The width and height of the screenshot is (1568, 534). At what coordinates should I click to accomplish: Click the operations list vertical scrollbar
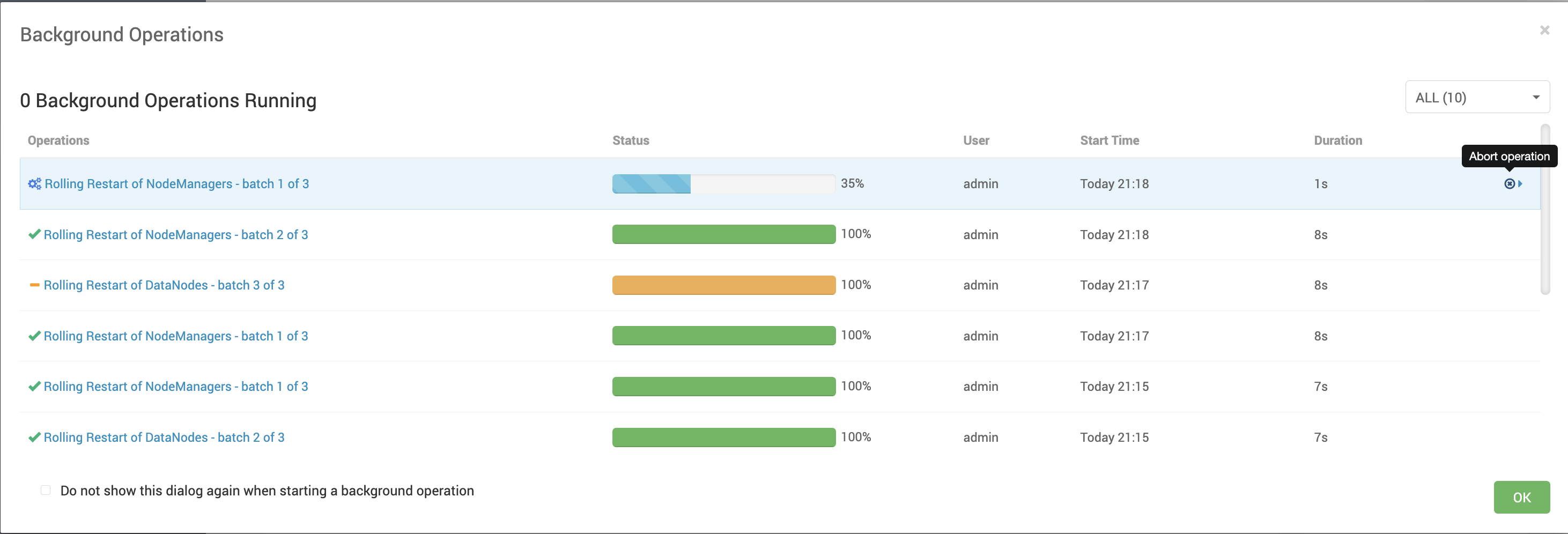pyautogui.click(x=1545, y=210)
